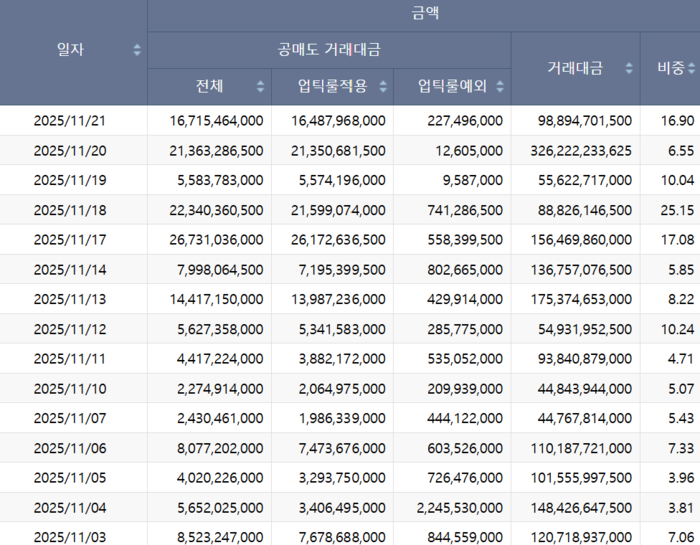Click the 거래대금 column header text

(575, 68)
